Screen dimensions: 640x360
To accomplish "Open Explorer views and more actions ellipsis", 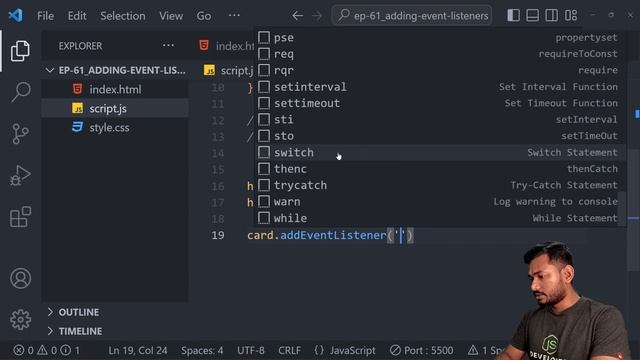I will click(168, 45).
